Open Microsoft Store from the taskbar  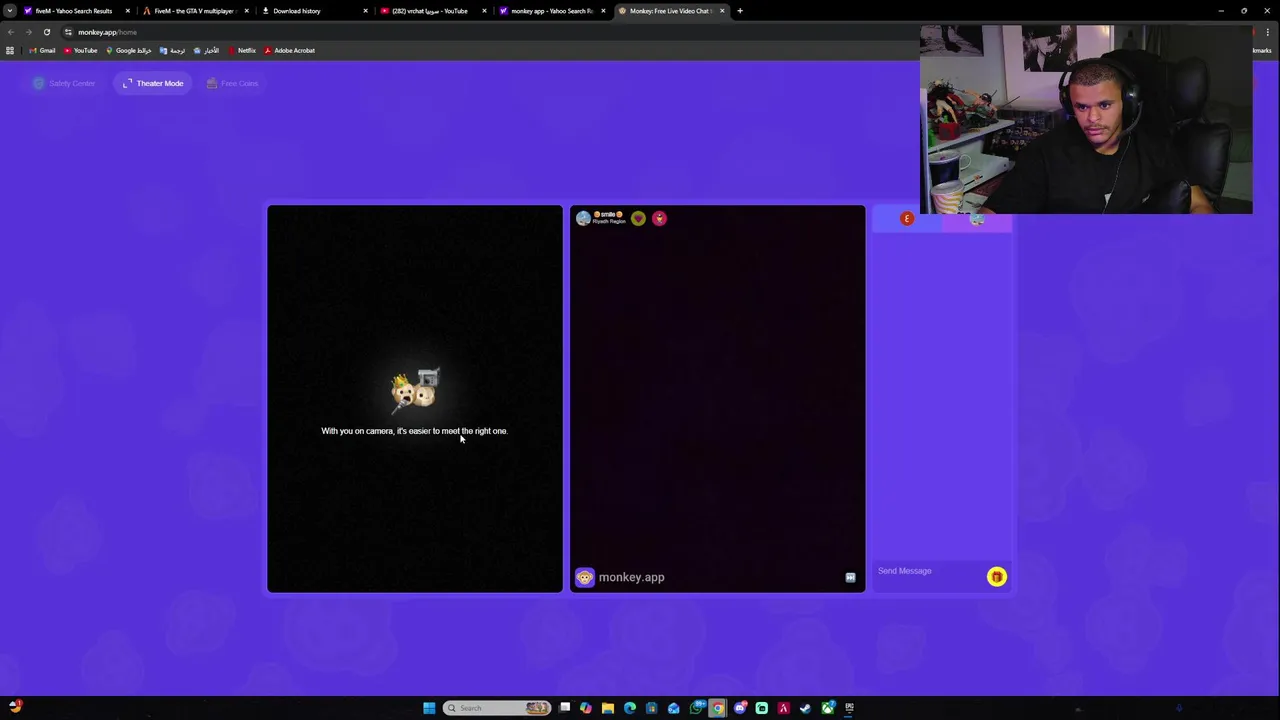click(x=652, y=708)
